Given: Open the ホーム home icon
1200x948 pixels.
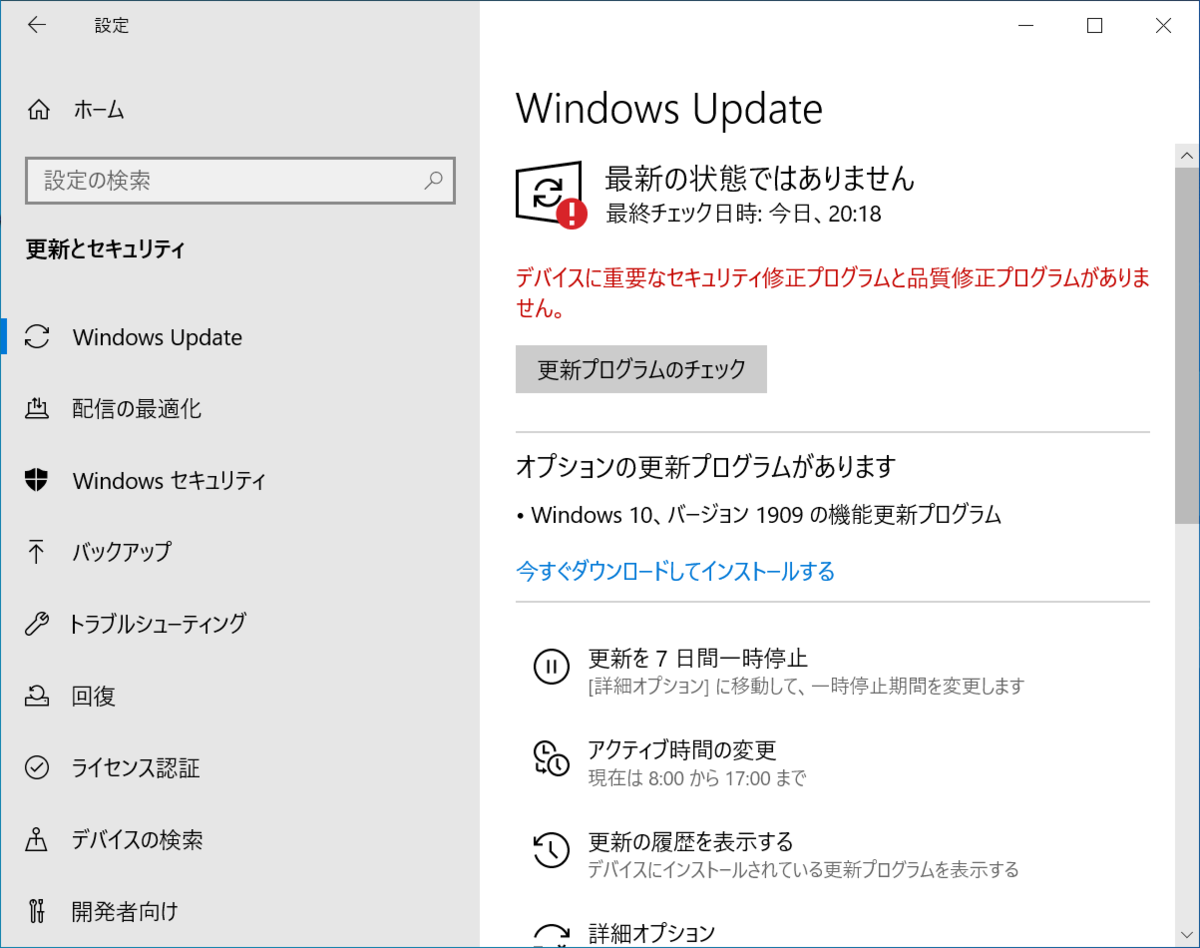Looking at the screenshot, I should [x=38, y=110].
